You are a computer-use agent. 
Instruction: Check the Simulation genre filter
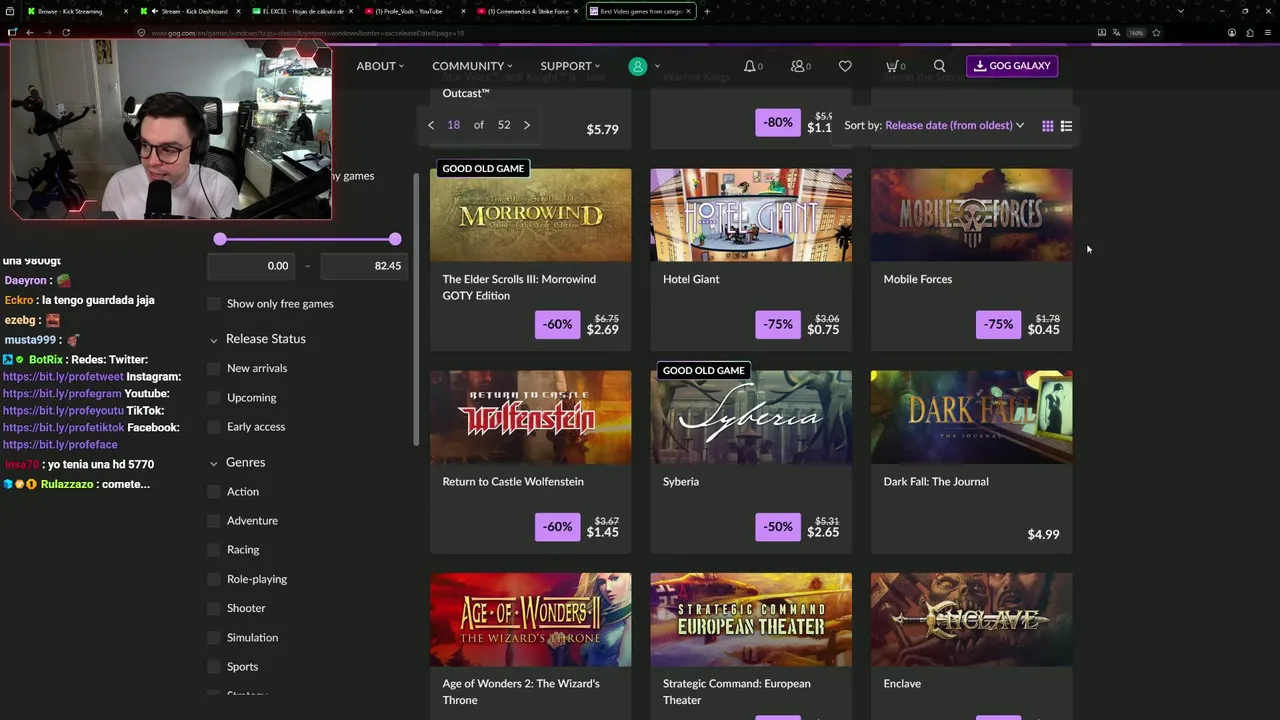(213, 638)
